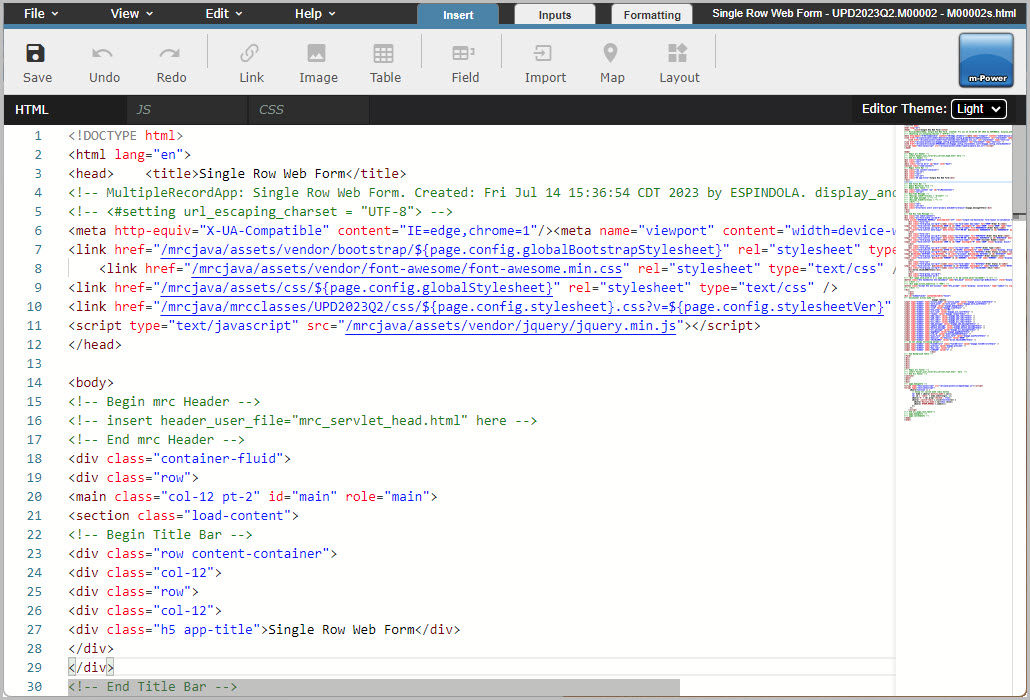Open the Layout tool

coord(677,53)
